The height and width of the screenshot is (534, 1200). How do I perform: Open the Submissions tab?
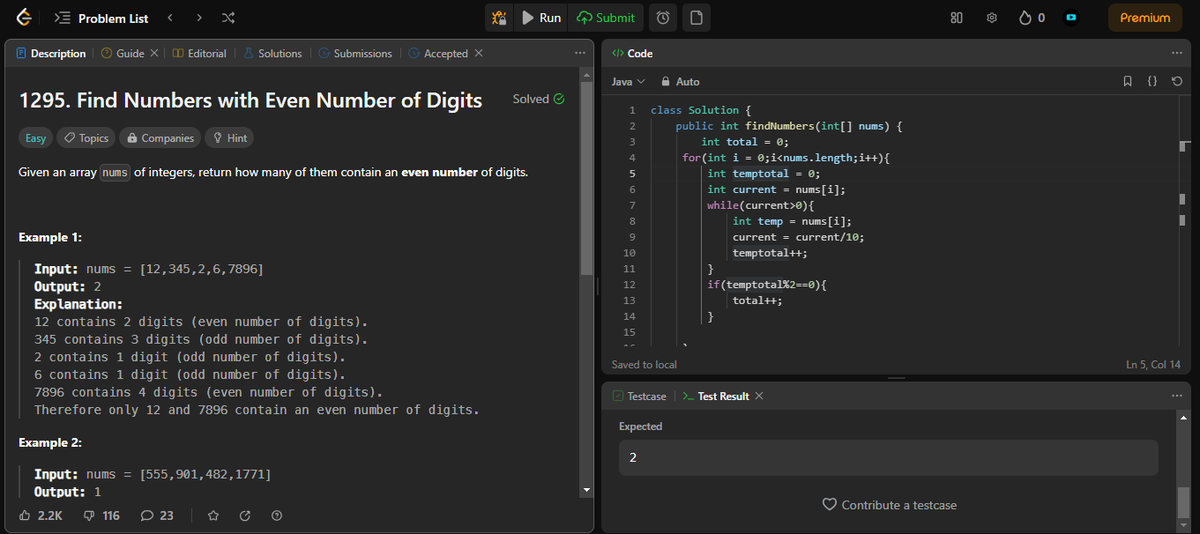click(x=355, y=53)
